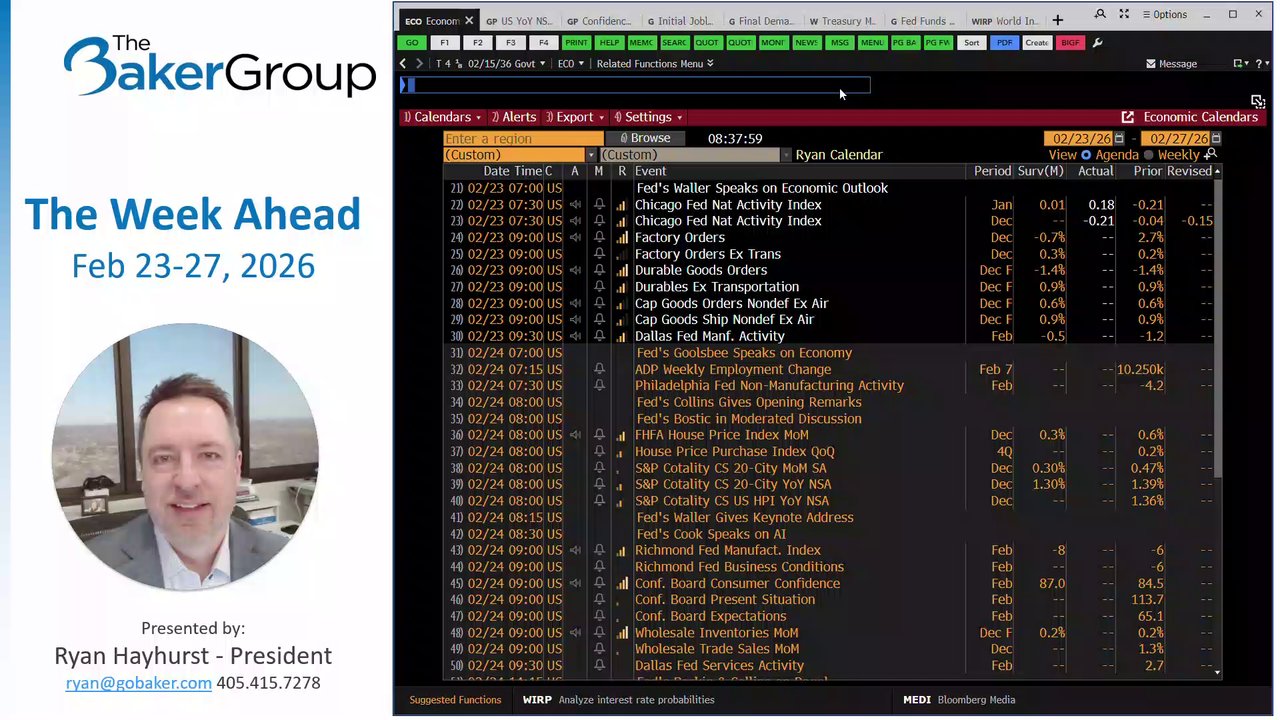Toggle the alert bell for House Price Purchase Index QoQ

pyautogui.click(x=599, y=452)
